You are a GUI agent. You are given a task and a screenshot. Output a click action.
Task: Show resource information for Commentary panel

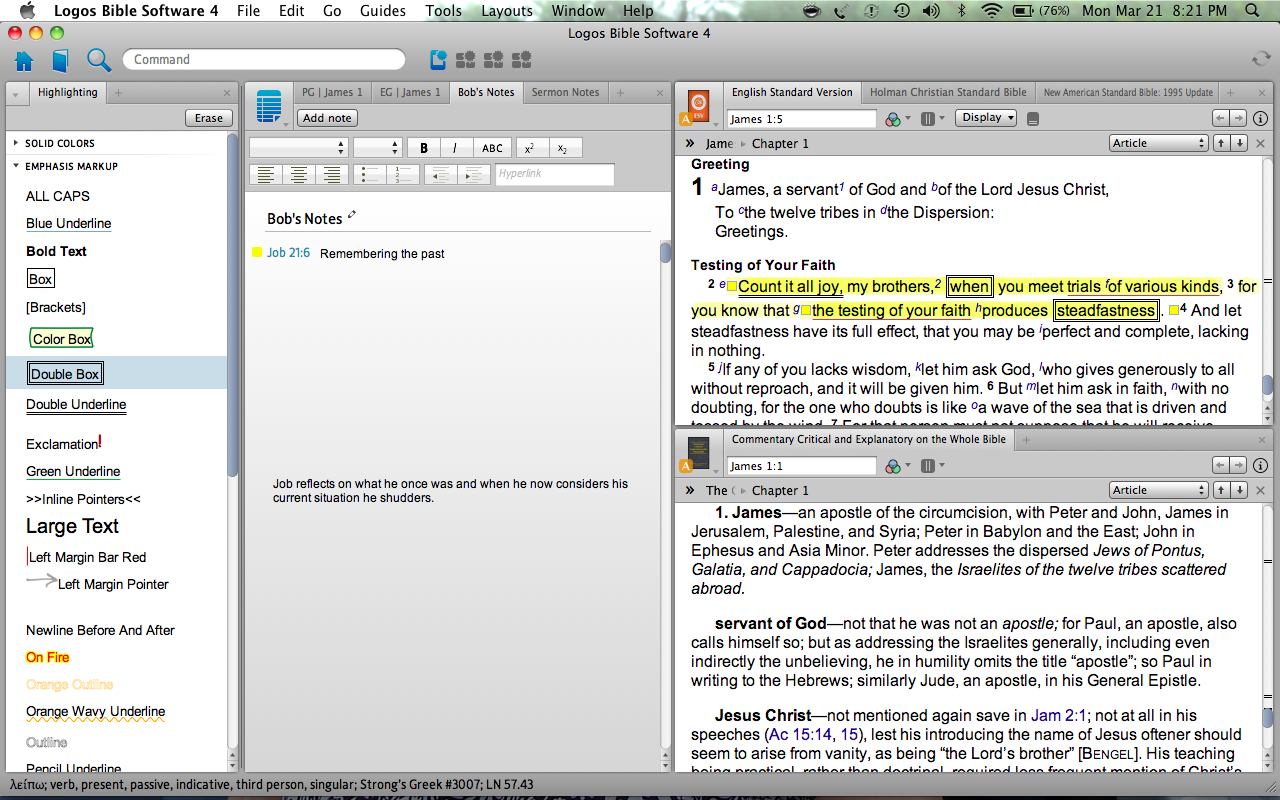1261,465
